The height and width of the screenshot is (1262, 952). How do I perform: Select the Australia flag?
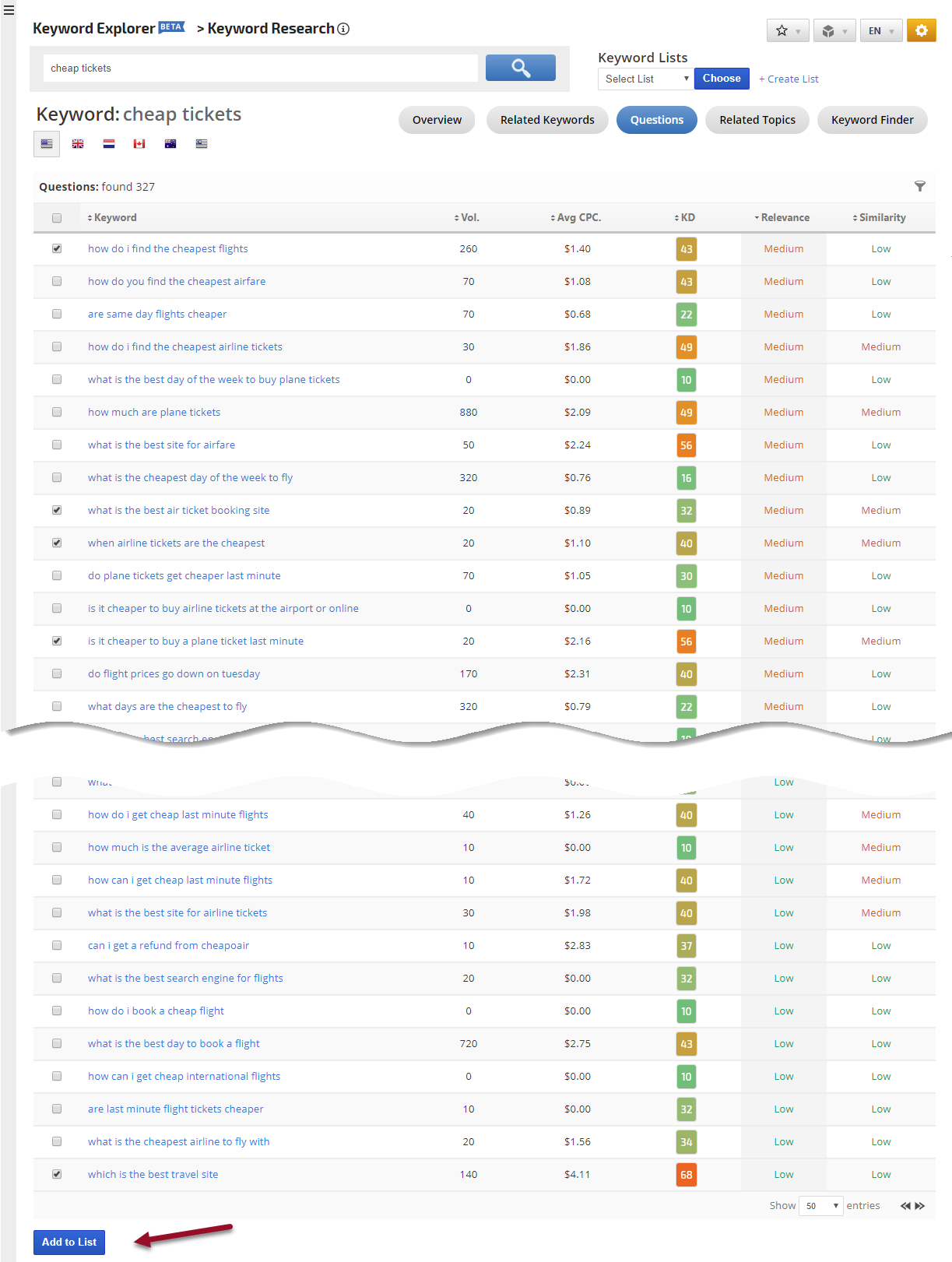click(170, 144)
